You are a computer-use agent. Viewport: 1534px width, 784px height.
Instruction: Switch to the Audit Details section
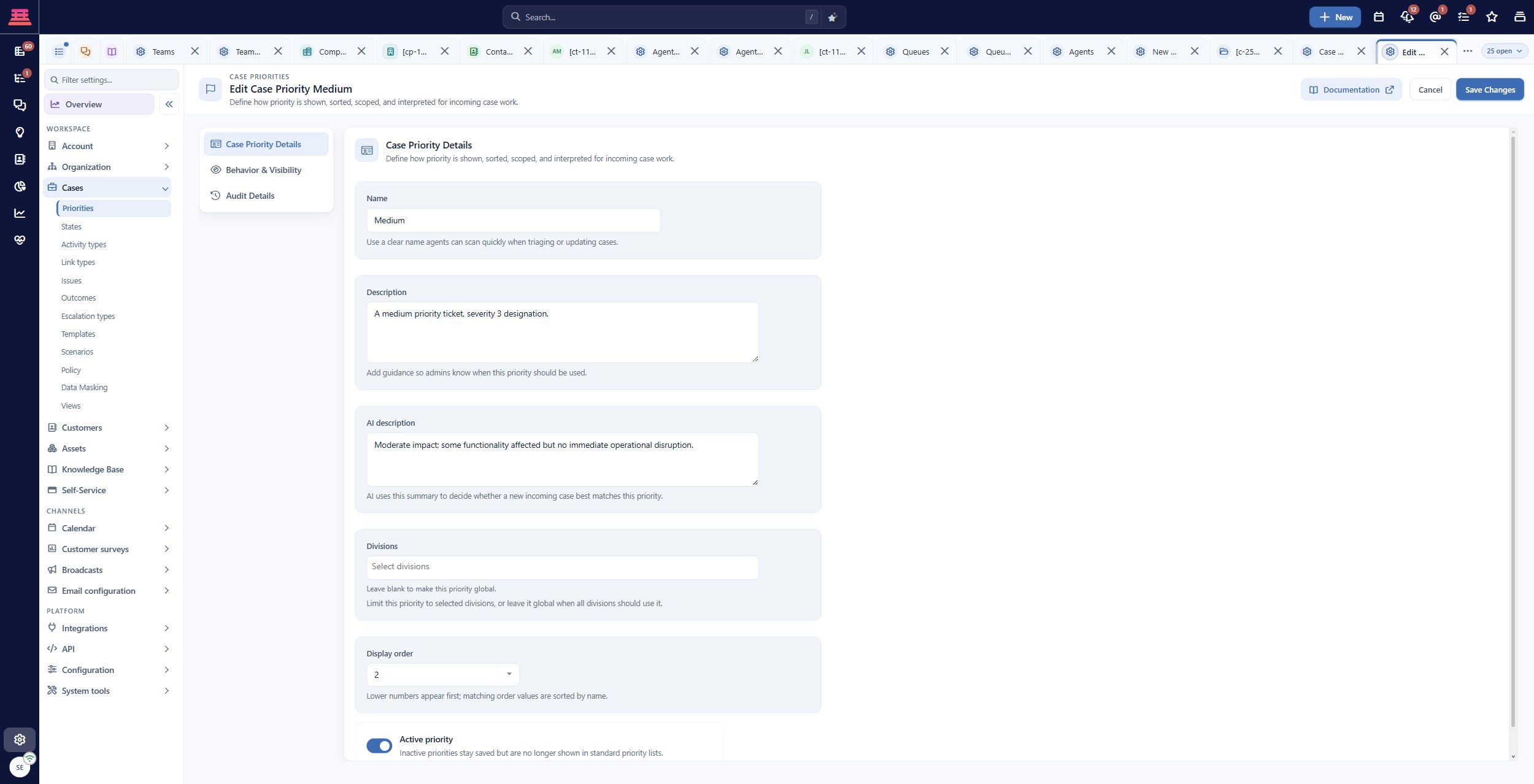pyautogui.click(x=266, y=196)
